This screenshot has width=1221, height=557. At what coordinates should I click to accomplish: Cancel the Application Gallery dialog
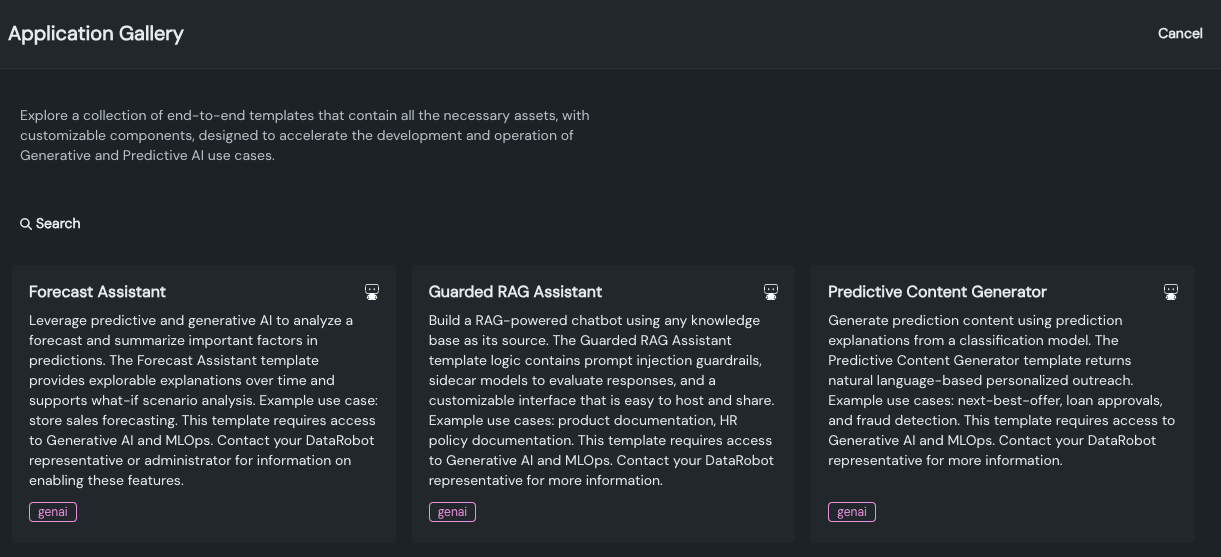pos(1180,33)
